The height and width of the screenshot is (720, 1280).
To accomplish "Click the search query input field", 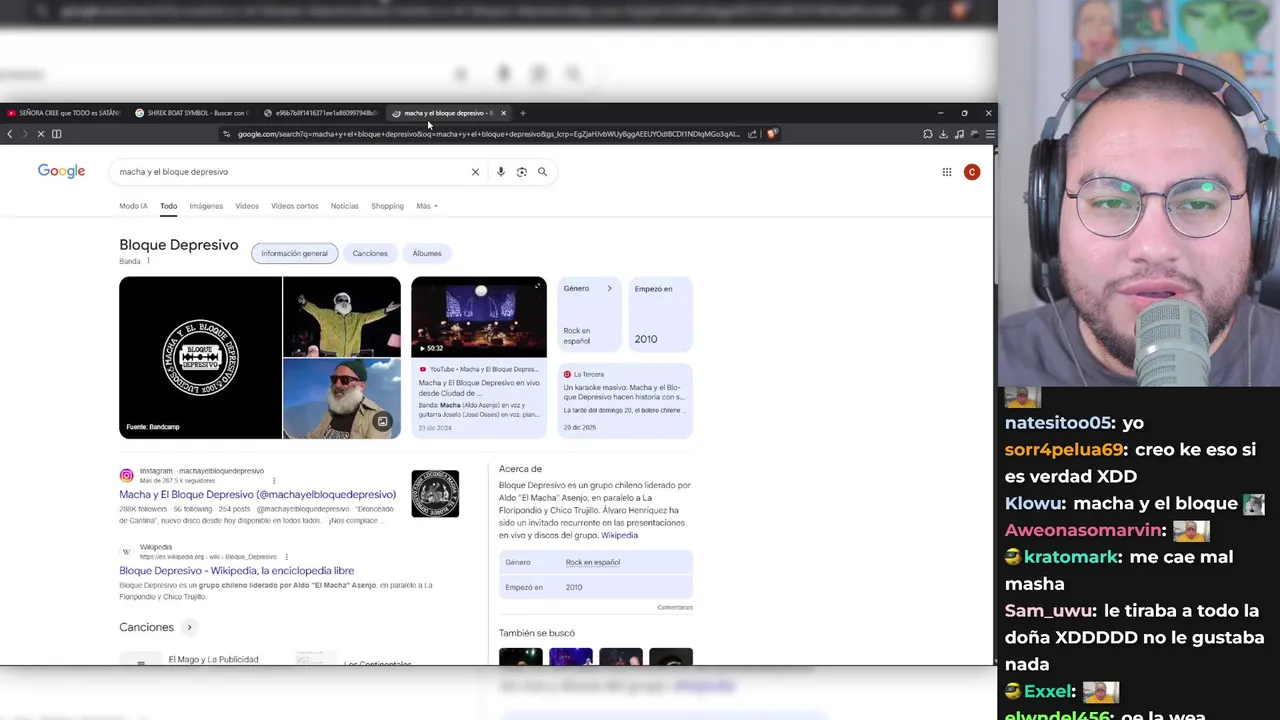I will (x=290, y=172).
